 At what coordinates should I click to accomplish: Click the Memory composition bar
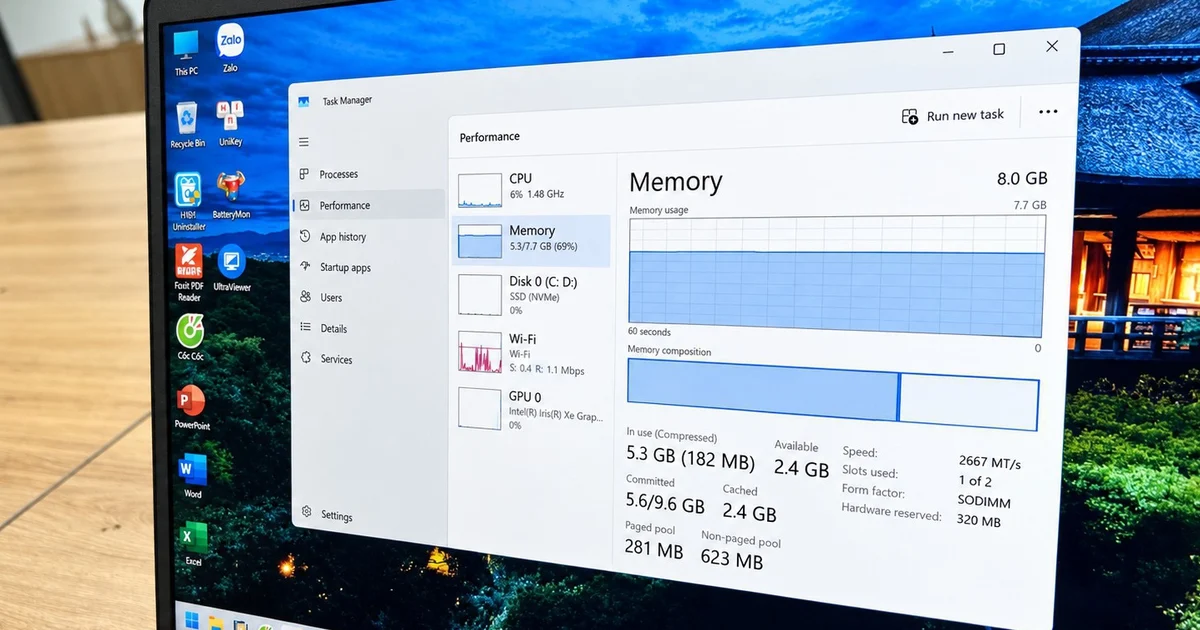(833, 395)
